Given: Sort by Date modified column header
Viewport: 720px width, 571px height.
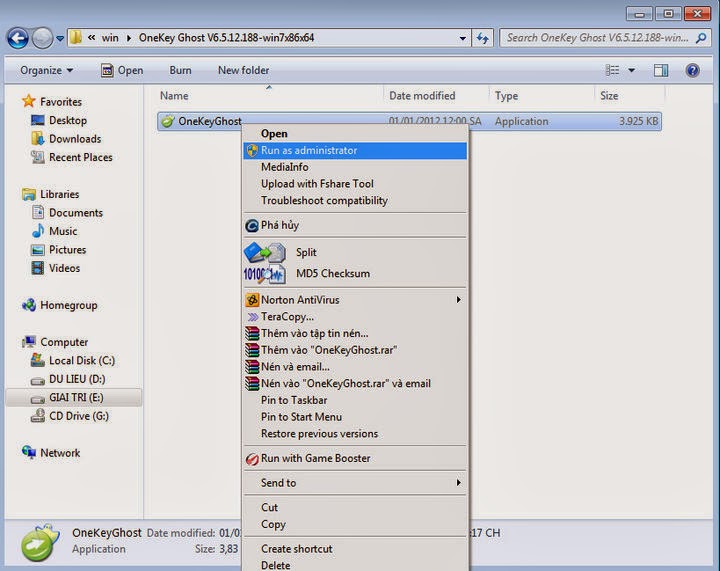Looking at the screenshot, I should pyautogui.click(x=422, y=95).
